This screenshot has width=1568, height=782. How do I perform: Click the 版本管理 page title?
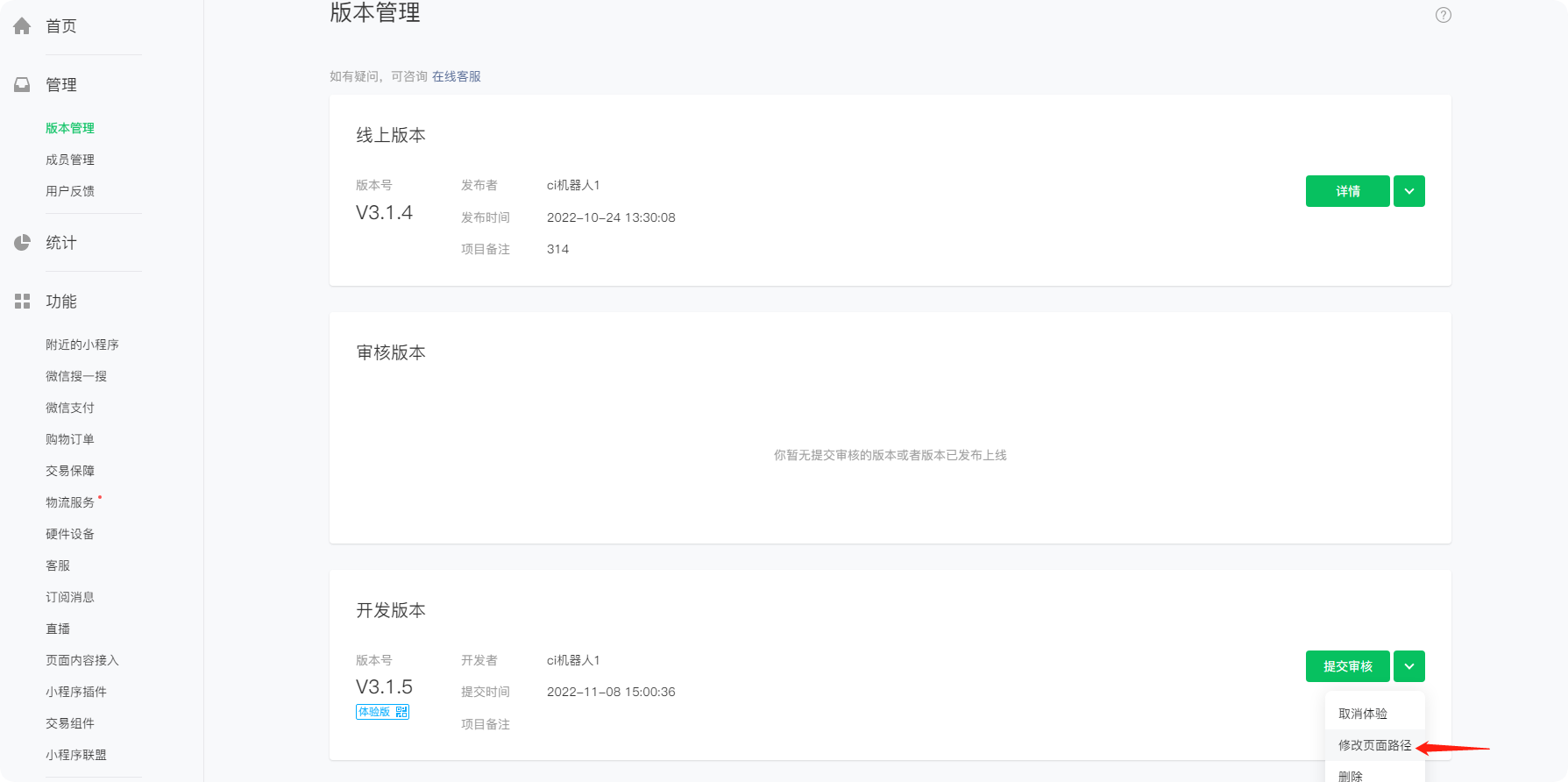pos(375,12)
